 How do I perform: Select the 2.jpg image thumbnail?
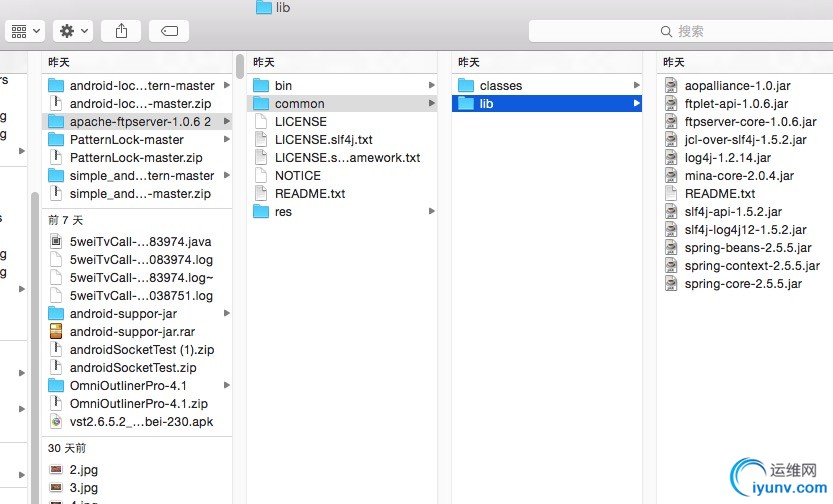(x=56, y=469)
